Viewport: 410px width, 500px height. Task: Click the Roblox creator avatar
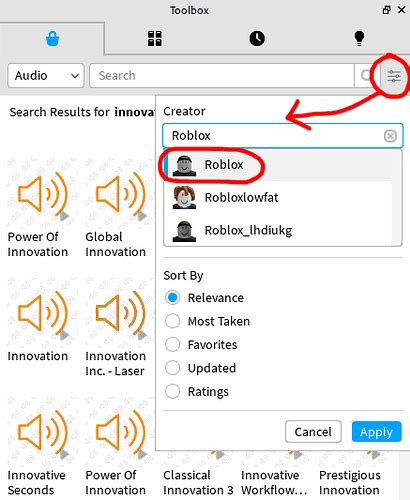click(x=184, y=165)
